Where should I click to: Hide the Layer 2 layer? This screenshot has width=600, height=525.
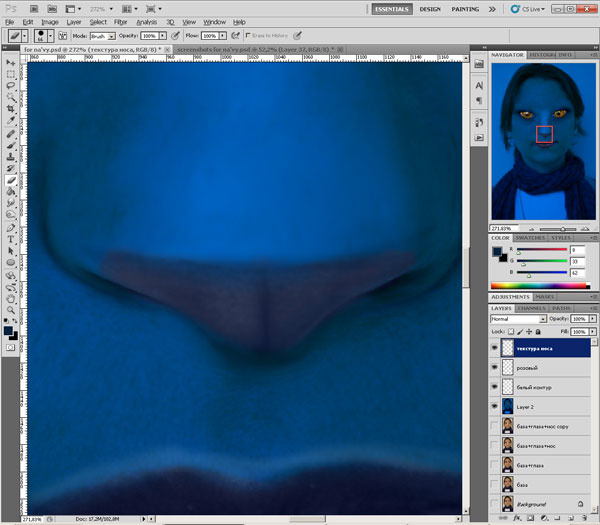click(x=496, y=407)
